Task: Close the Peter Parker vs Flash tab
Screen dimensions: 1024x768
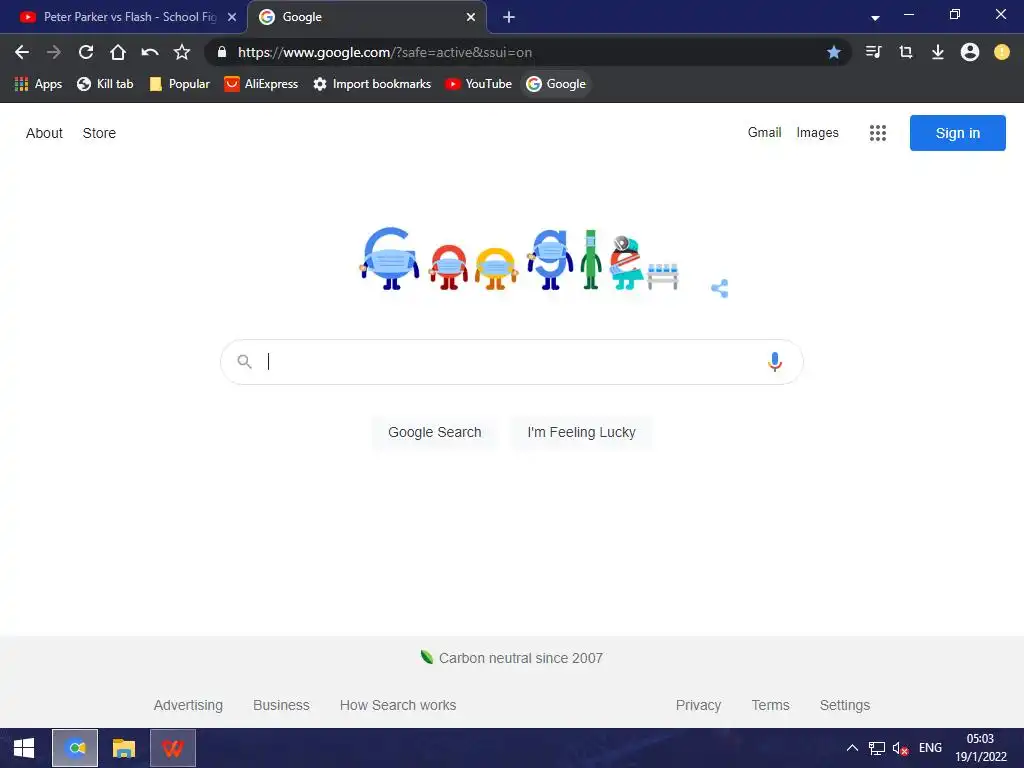Action: pos(232,17)
